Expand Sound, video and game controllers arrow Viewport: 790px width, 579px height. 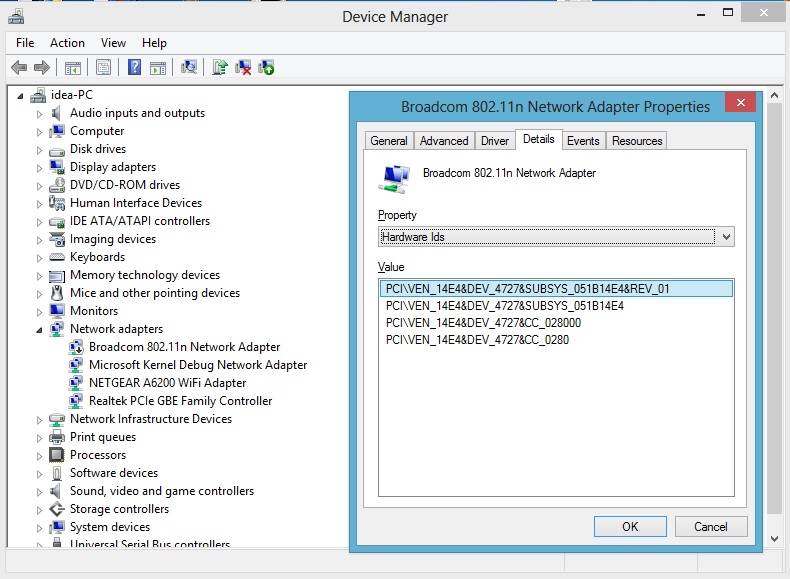point(39,492)
